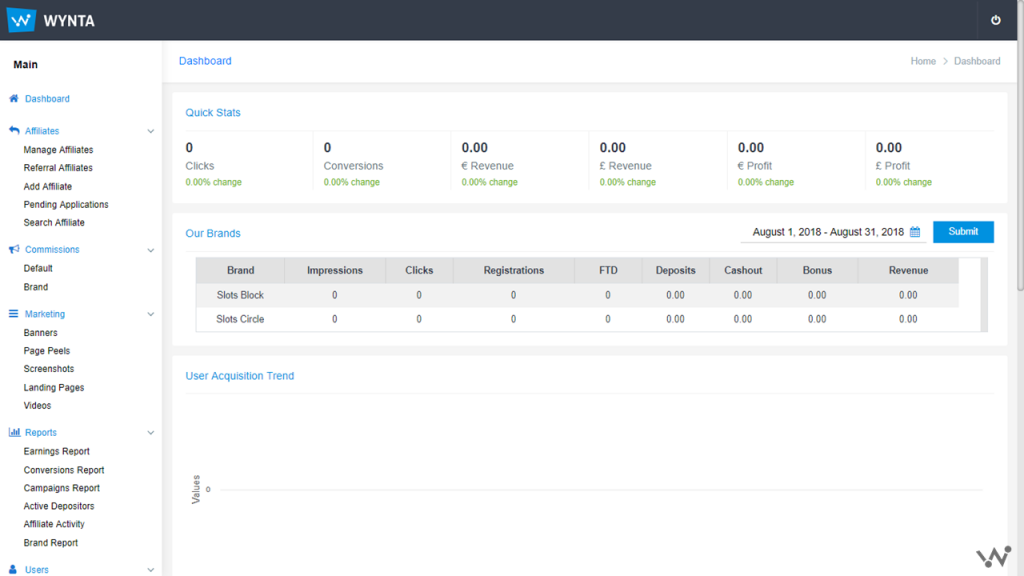Image resolution: width=1024 pixels, height=576 pixels.
Task: Click the WYNTA logo icon
Action: (x=21, y=20)
